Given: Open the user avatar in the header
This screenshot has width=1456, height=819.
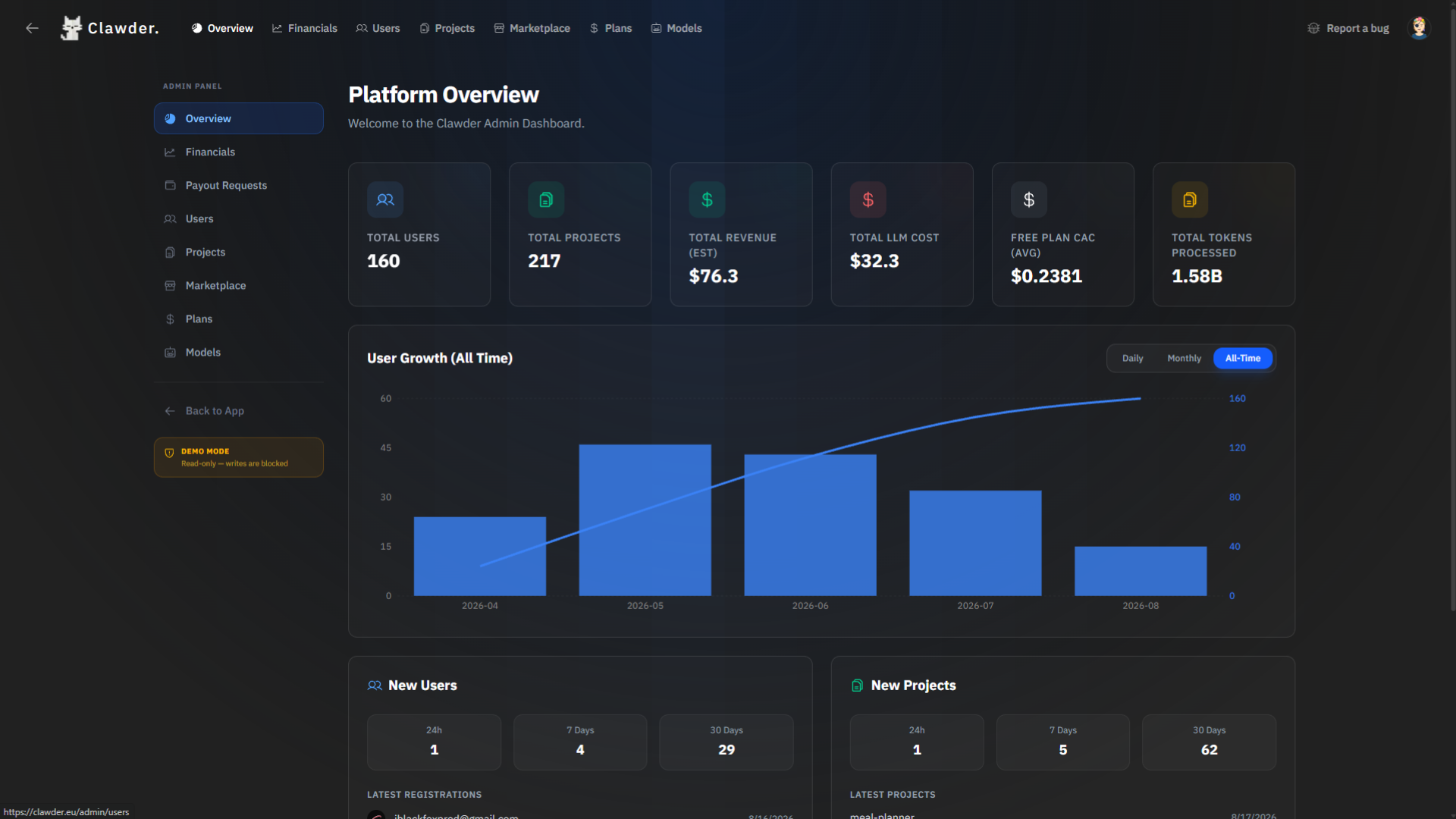Looking at the screenshot, I should (1419, 28).
